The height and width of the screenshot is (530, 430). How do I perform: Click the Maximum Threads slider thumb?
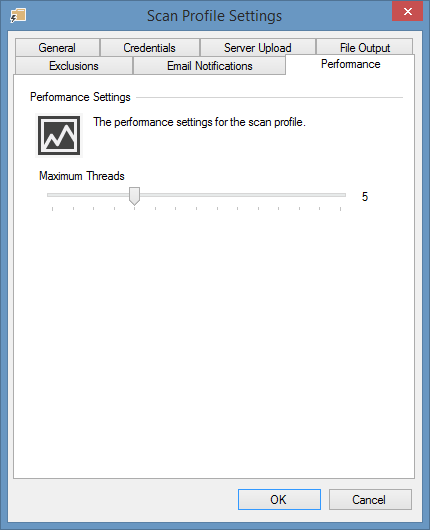pyautogui.click(x=135, y=196)
